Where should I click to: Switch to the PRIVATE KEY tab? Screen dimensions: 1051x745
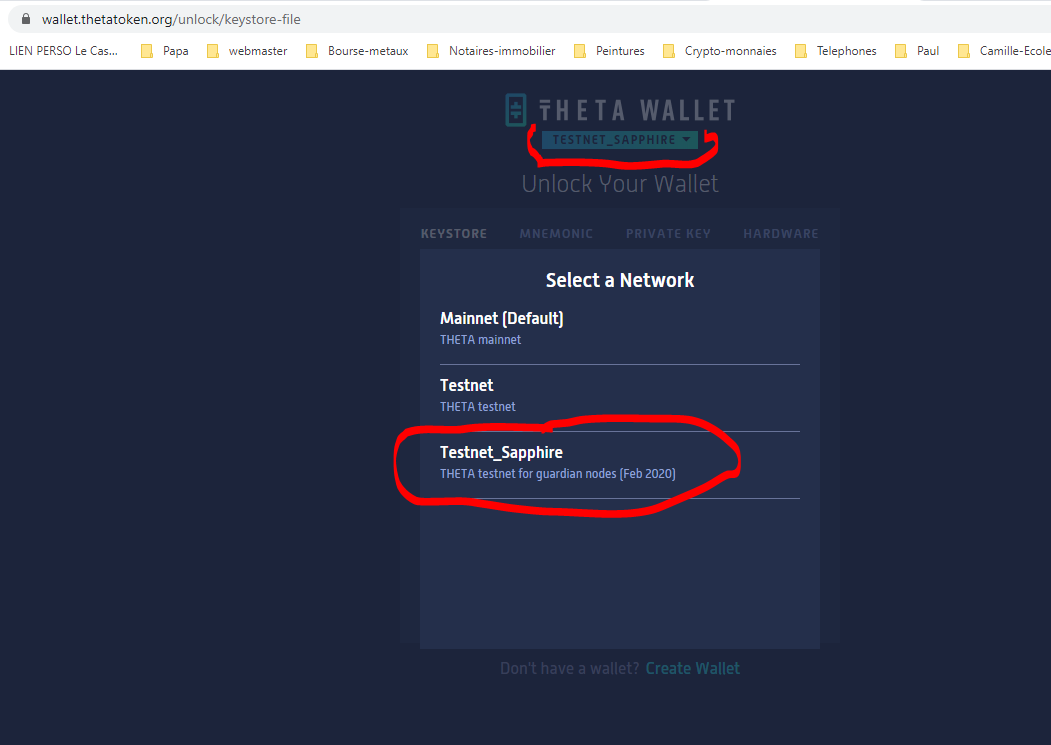click(x=668, y=233)
